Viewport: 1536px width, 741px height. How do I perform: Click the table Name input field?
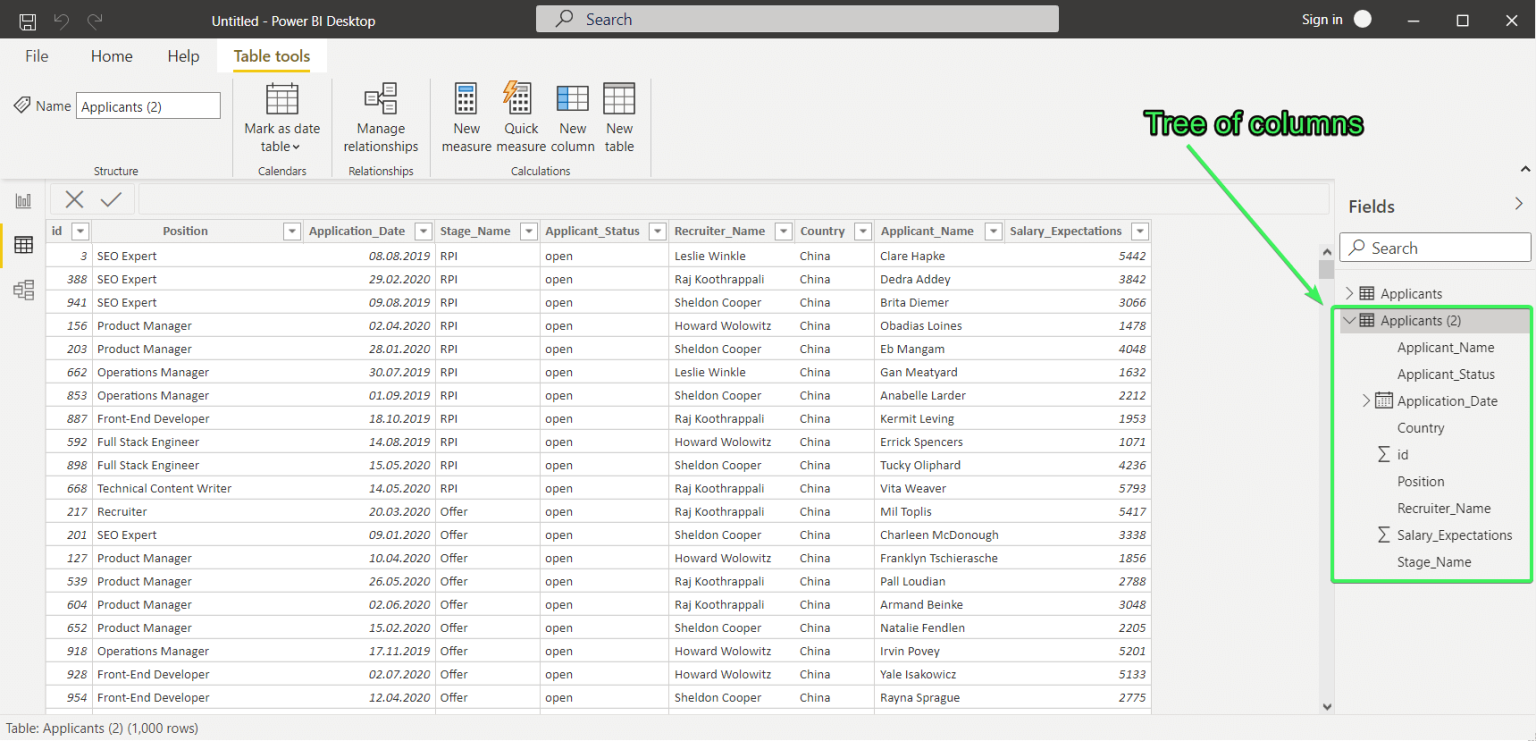pos(148,105)
